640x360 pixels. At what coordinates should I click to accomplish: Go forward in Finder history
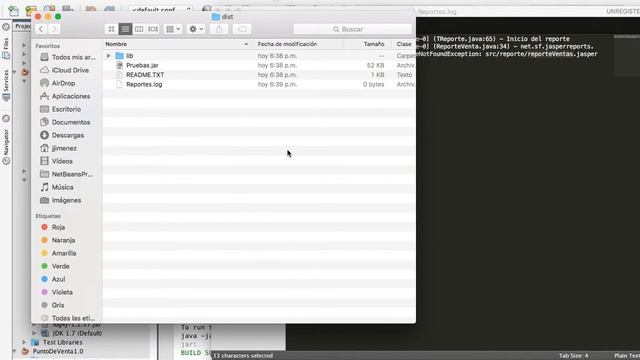[54, 29]
